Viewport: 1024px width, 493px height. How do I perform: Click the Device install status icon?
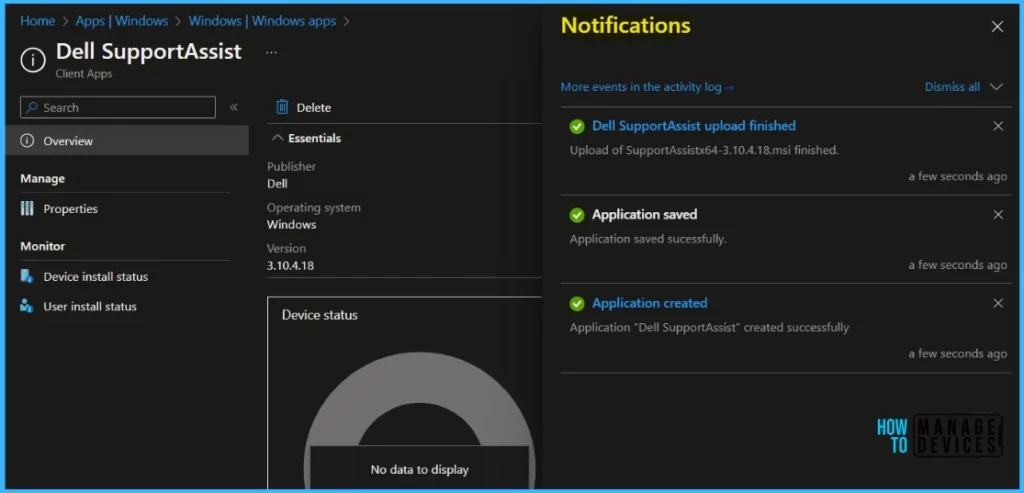[27, 276]
